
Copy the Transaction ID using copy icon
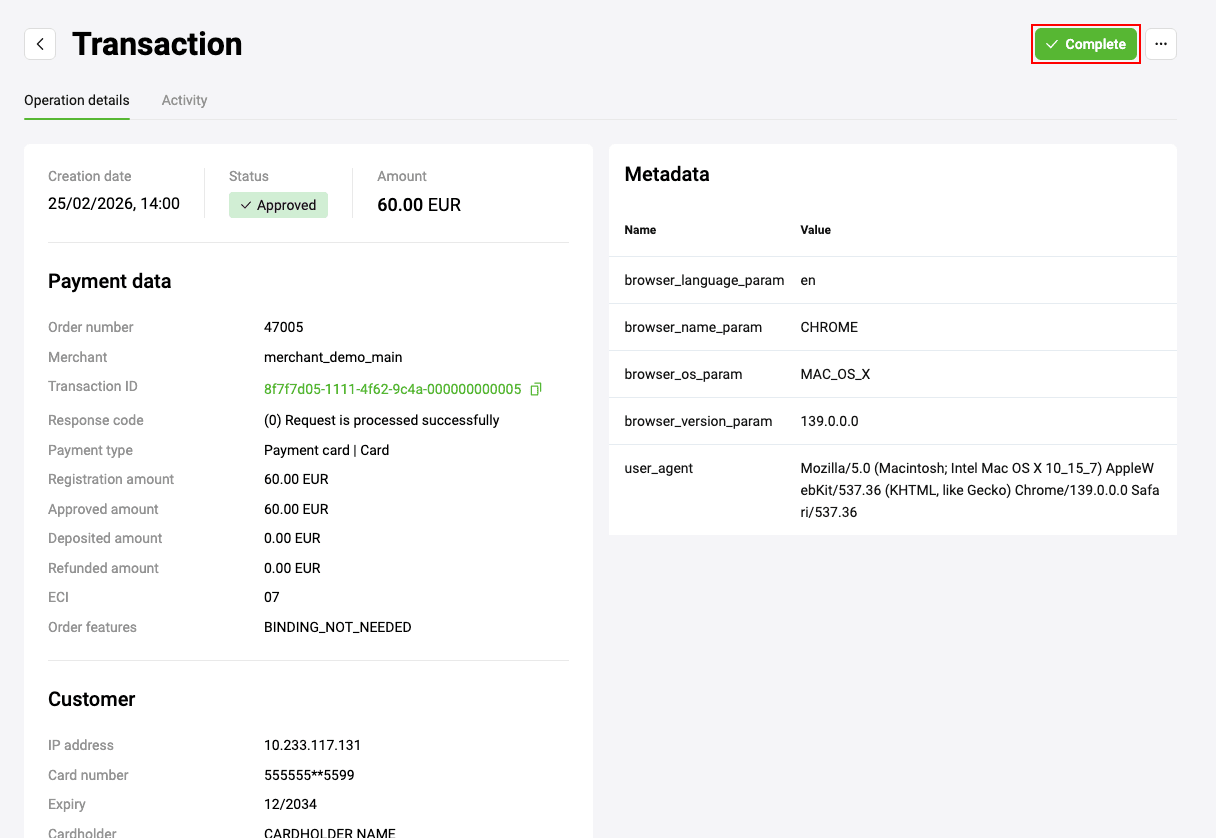coord(536,389)
